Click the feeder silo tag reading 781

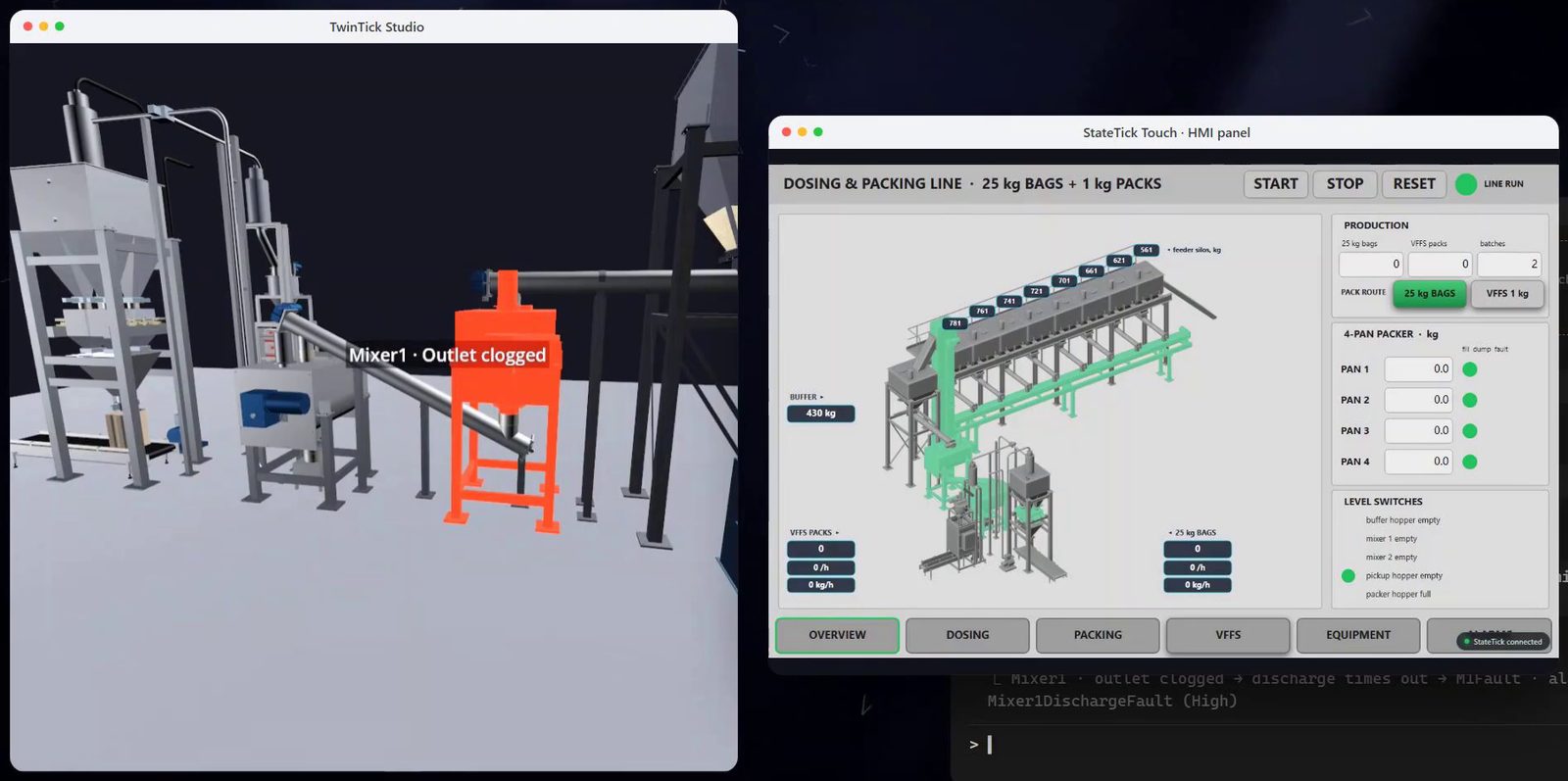coord(955,323)
